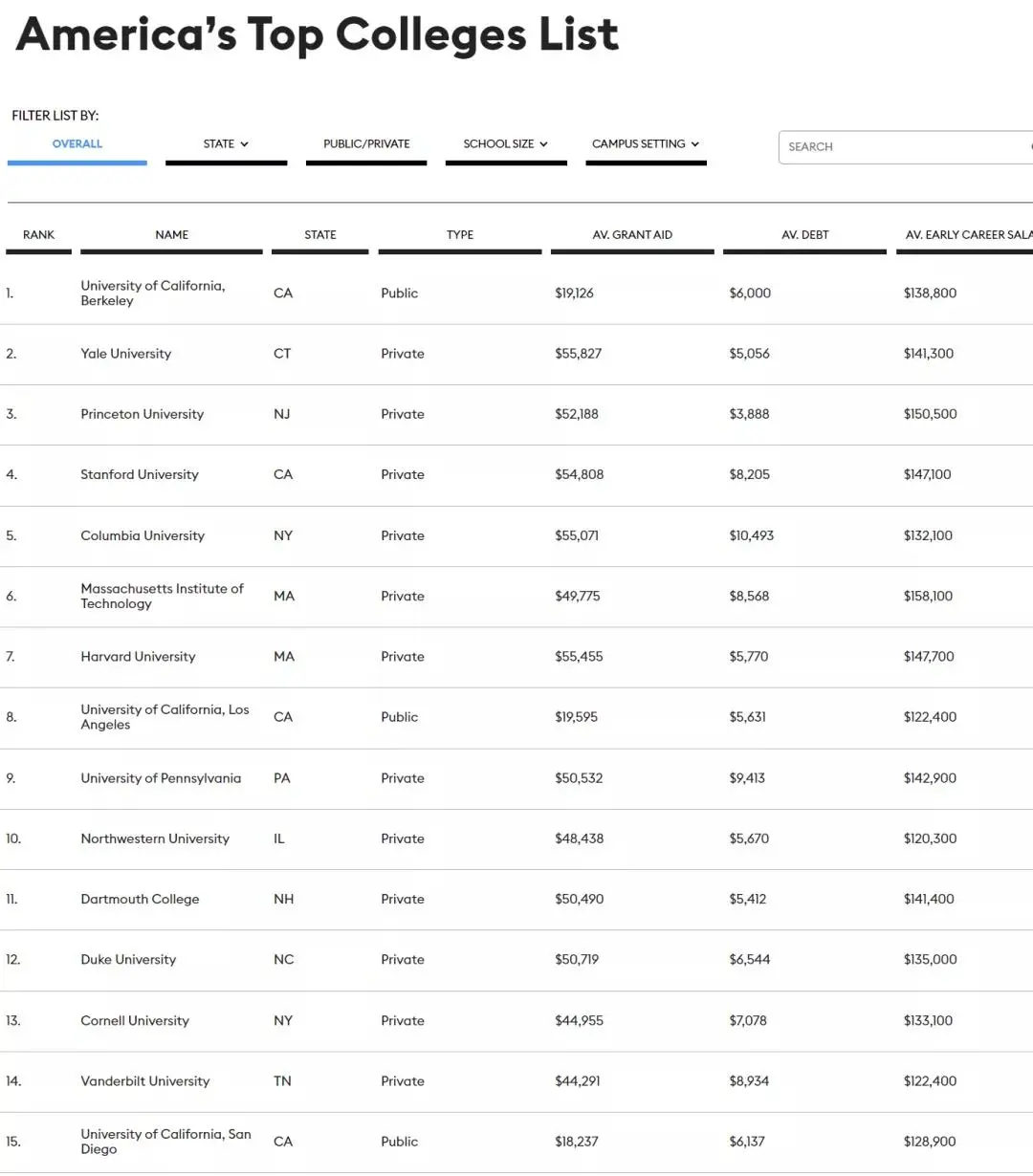The width and height of the screenshot is (1033, 1176).
Task: Click Harvard's $5,770 debt value
Action: click(749, 657)
